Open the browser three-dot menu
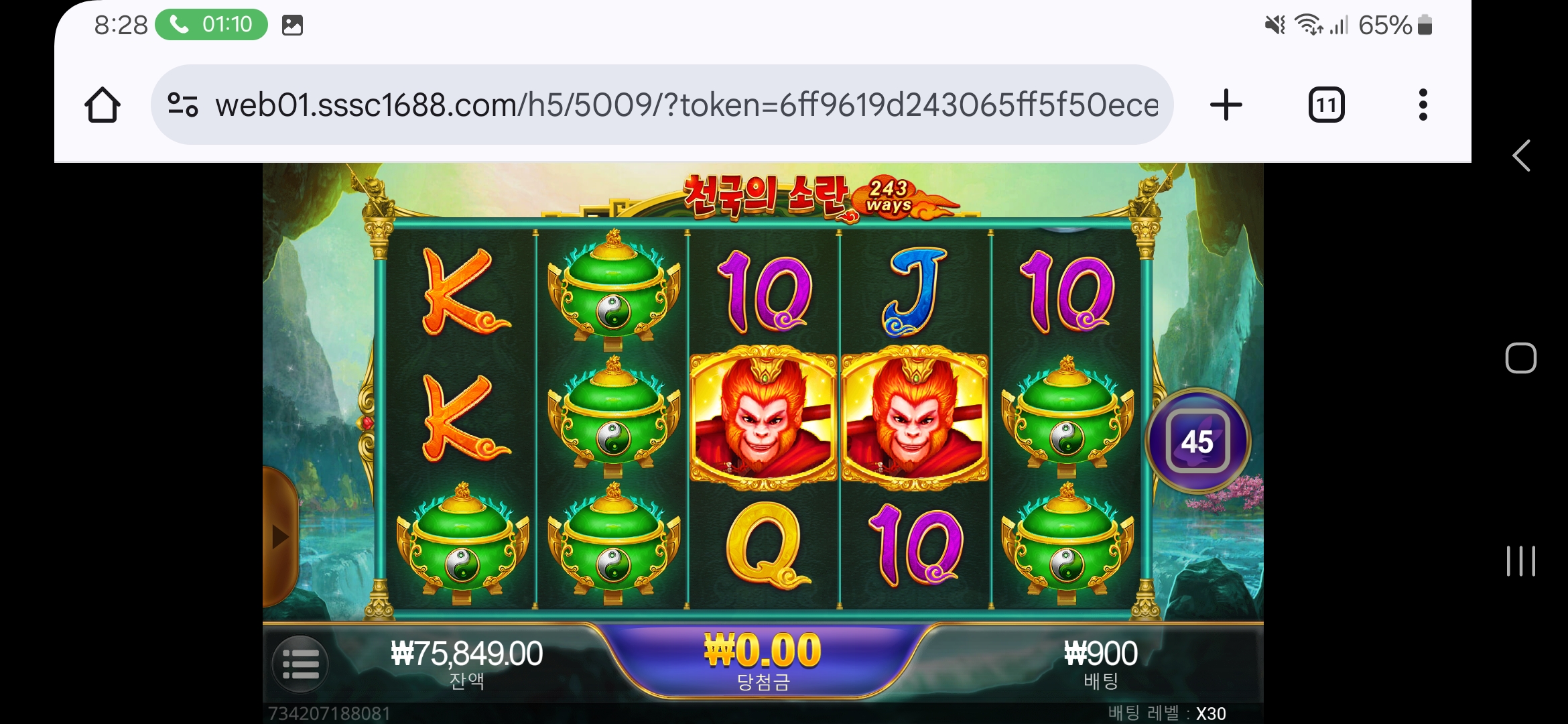The height and width of the screenshot is (724, 1568). [1423, 105]
